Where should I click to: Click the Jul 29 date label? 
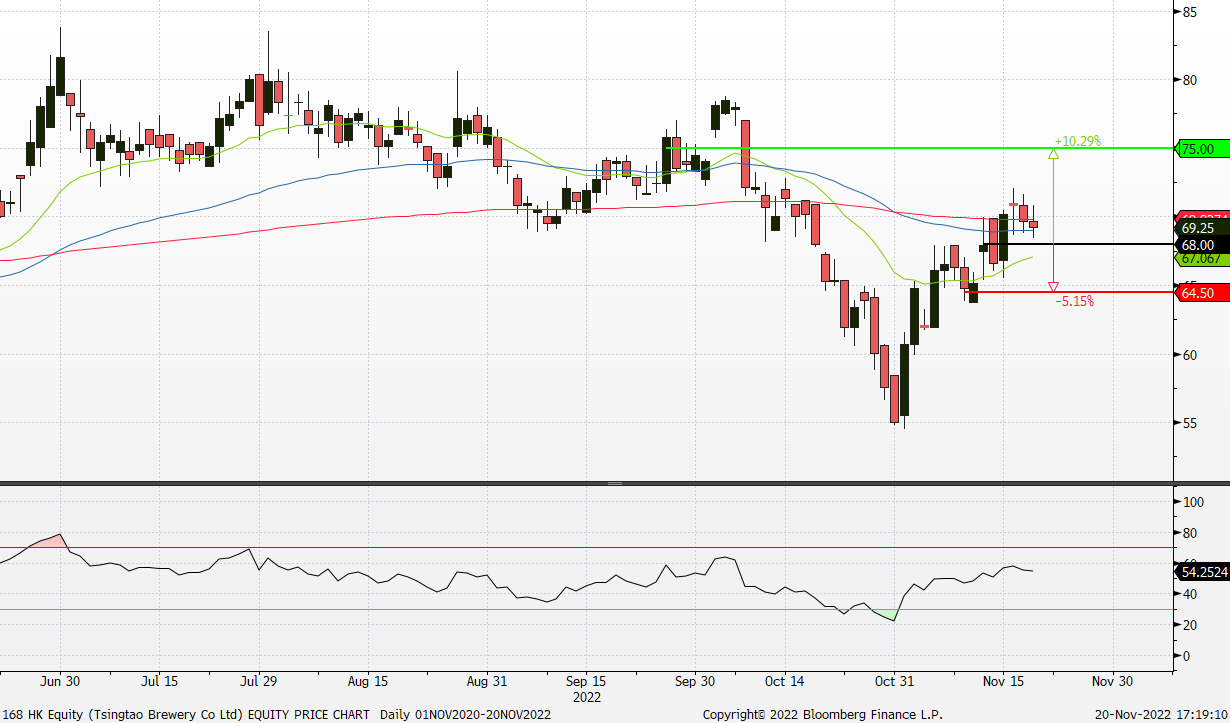pyautogui.click(x=259, y=682)
